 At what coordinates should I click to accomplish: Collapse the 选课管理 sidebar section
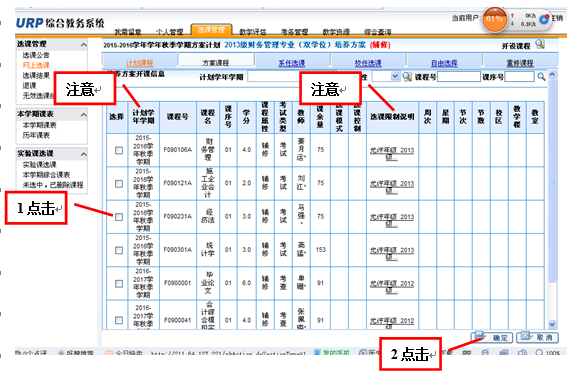(84, 45)
